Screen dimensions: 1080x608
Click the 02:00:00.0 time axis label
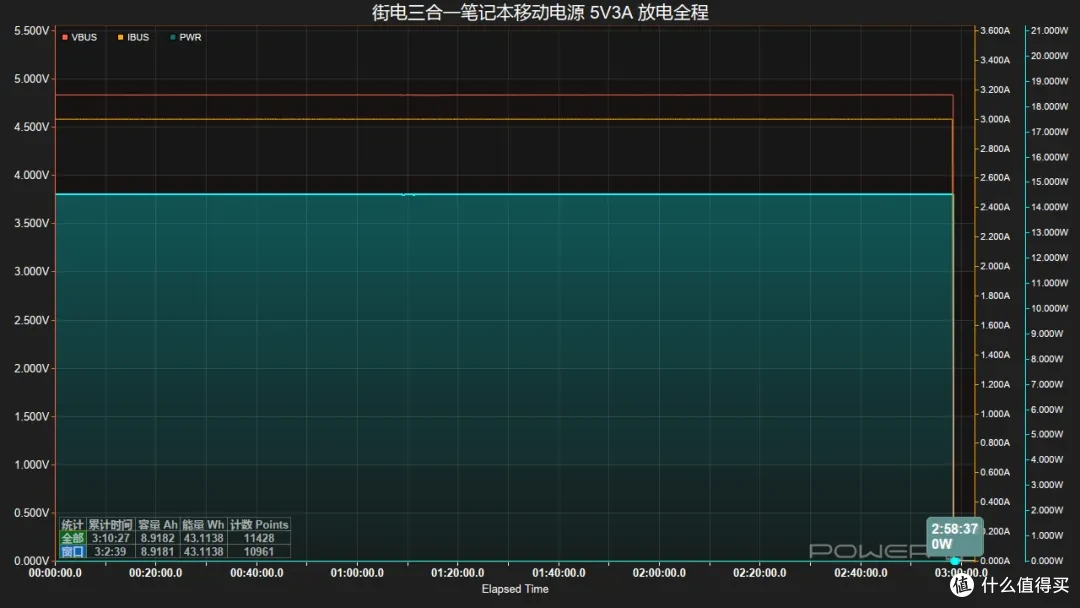(659, 573)
